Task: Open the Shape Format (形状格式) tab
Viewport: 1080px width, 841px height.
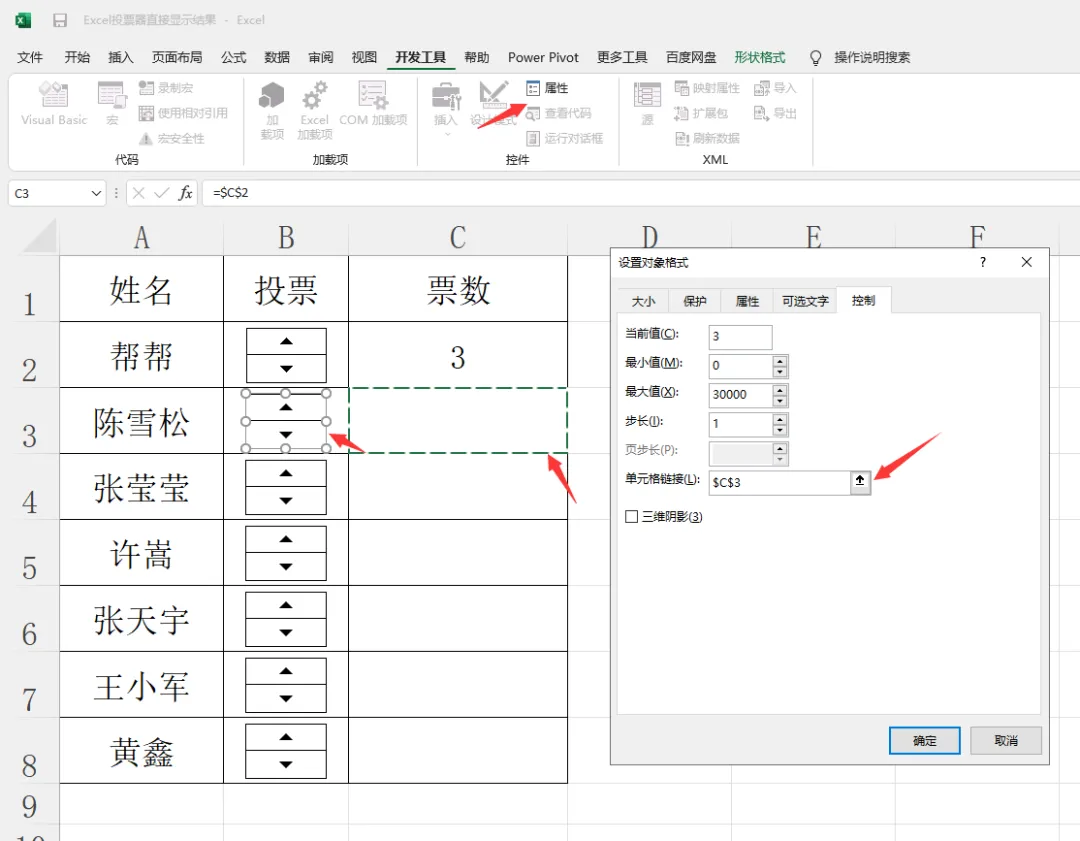Action: (x=759, y=57)
